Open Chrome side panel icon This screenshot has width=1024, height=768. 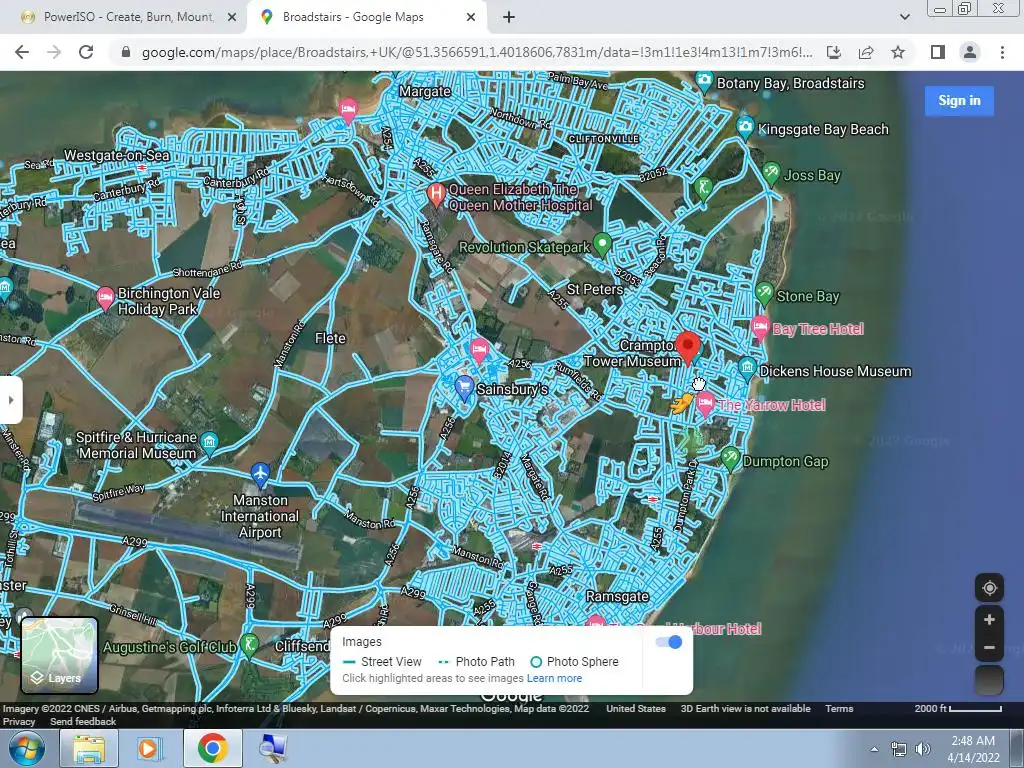pyautogui.click(x=938, y=52)
